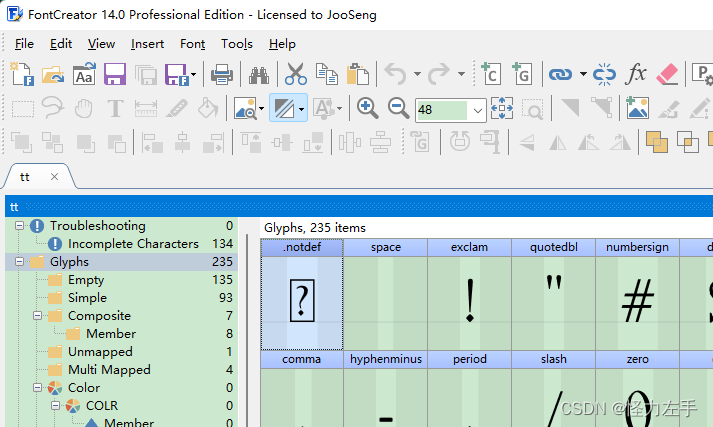Click the Paste clipboard icon
This screenshot has height=427, width=713.
(358, 74)
